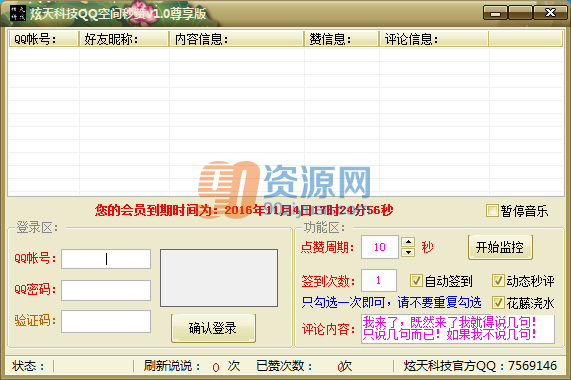The image size is (571, 380).
Task: Select the 评论信息 column header
Action: pos(434,39)
